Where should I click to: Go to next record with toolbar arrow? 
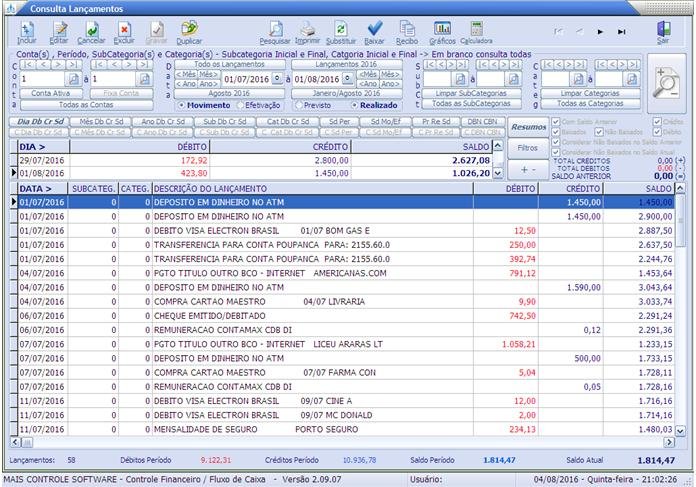click(600, 32)
